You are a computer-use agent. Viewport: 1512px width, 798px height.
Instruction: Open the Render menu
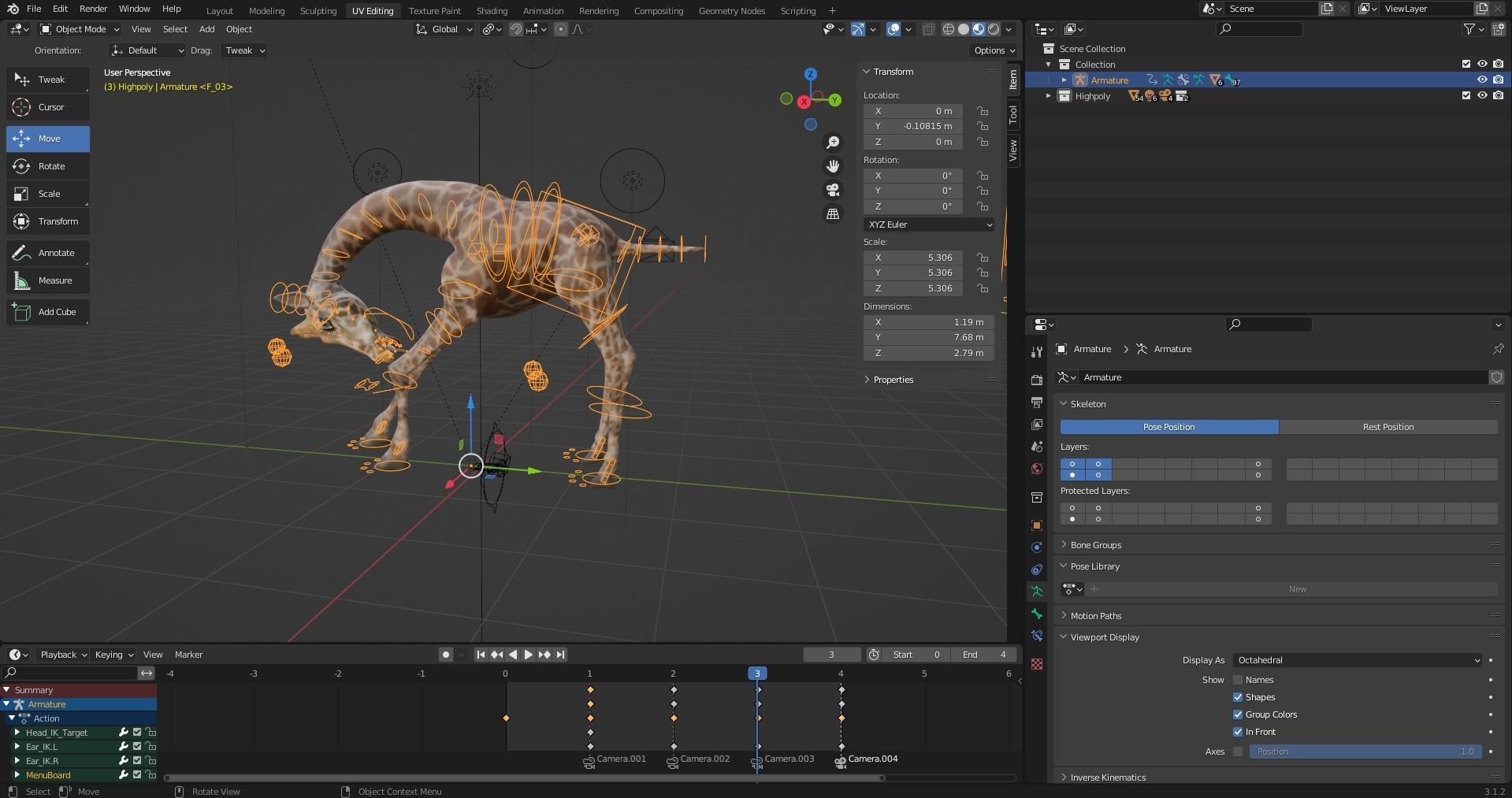point(93,9)
